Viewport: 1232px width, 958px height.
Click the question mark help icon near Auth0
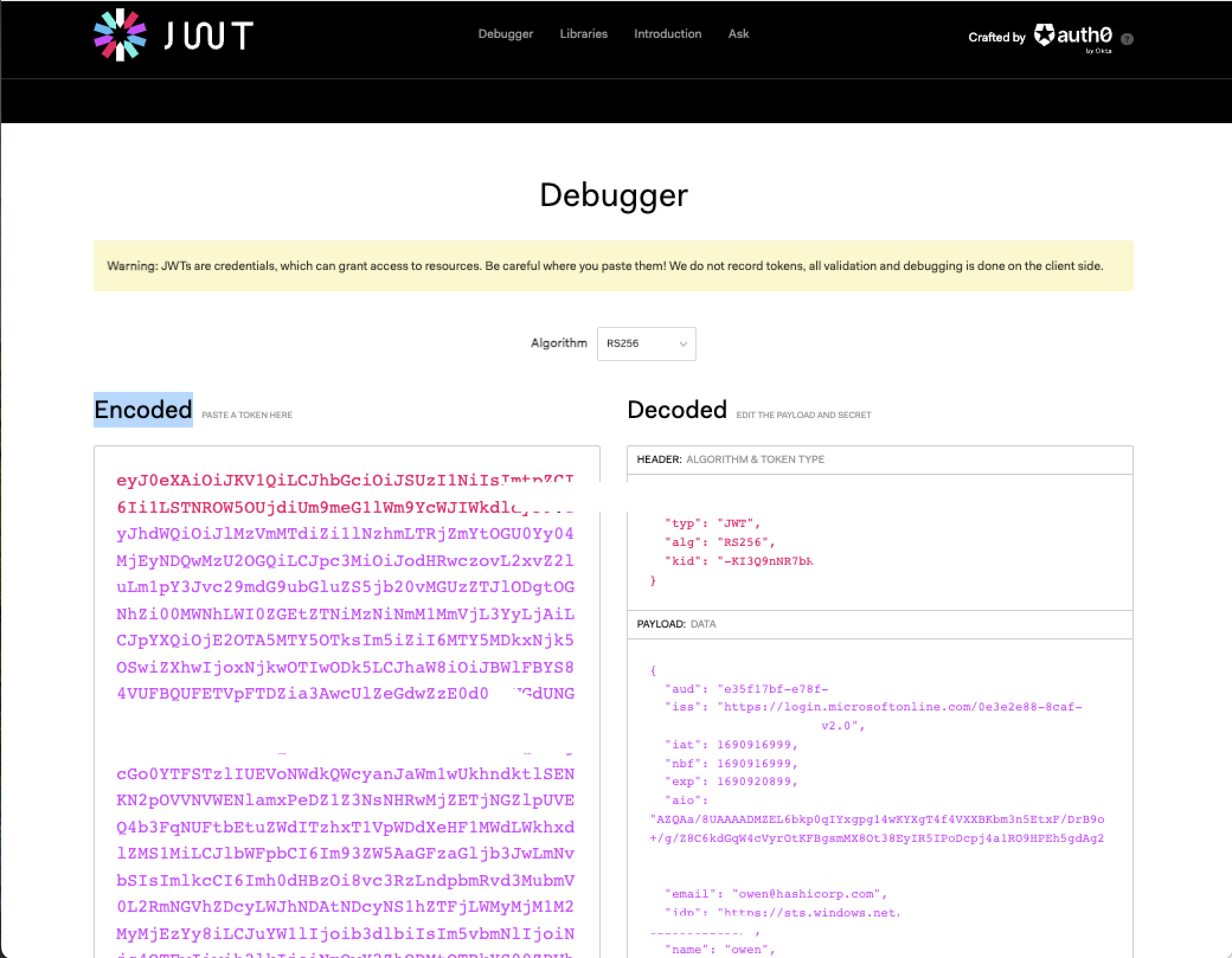click(x=1127, y=39)
